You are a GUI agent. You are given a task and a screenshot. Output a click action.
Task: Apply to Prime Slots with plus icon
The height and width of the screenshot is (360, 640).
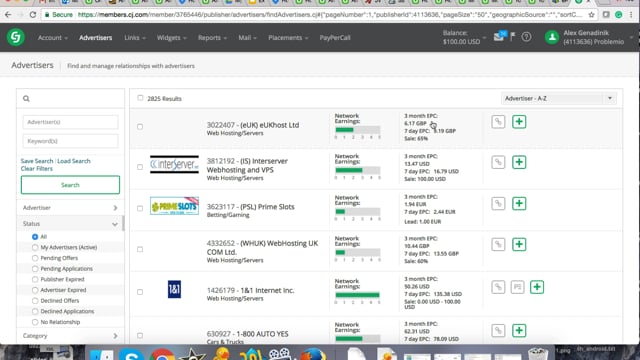519,203
